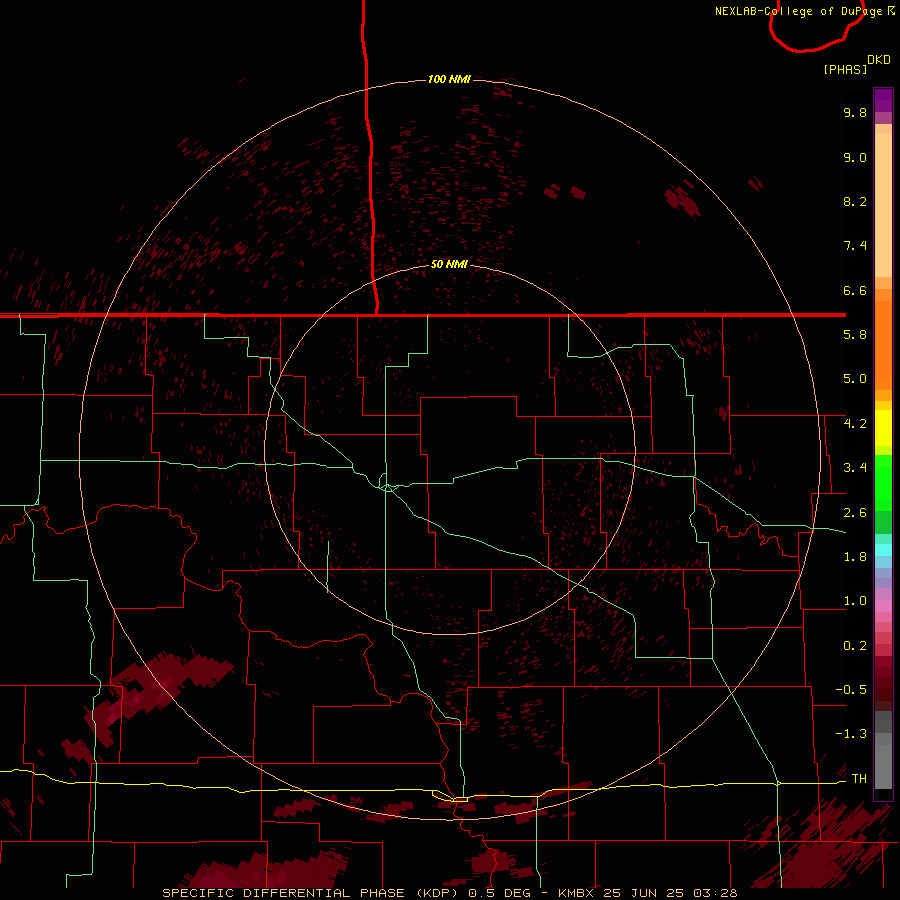Click the -0.5 scale value

point(851,690)
